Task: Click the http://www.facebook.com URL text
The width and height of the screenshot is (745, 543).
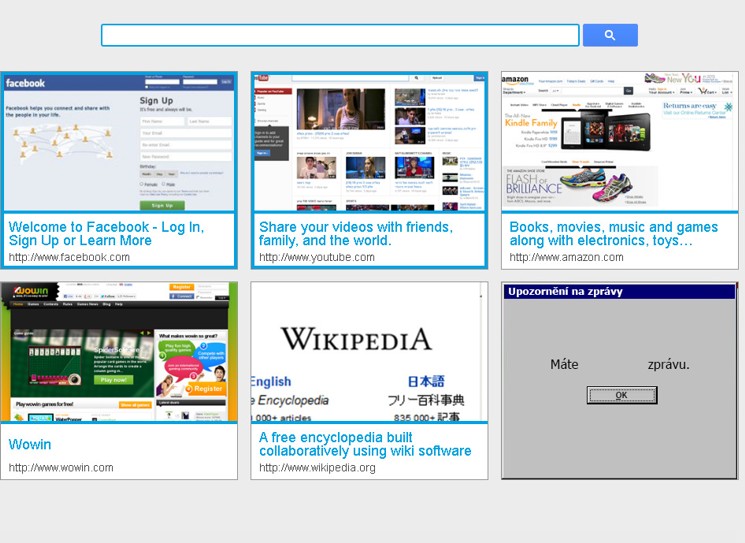Action: (x=69, y=257)
